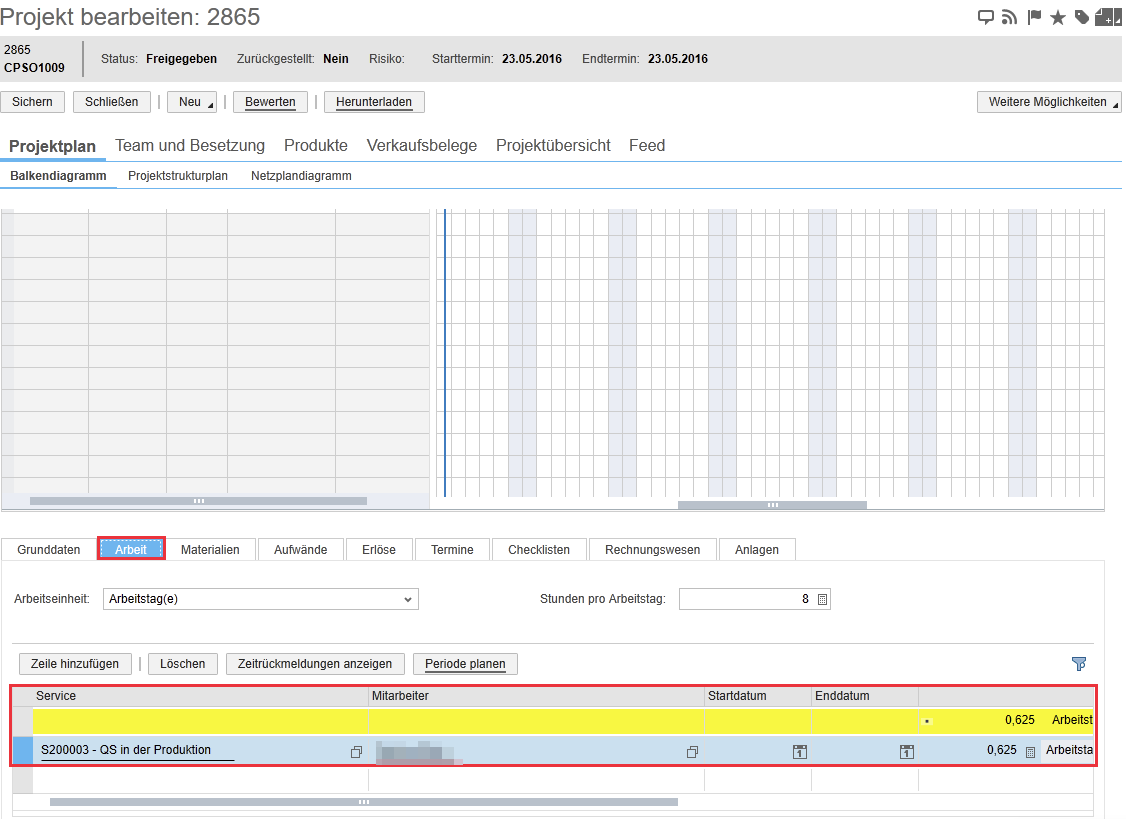Open calendar picker in Startdatum cell
The width and height of the screenshot is (1126, 819).
click(x=800, y=752)
